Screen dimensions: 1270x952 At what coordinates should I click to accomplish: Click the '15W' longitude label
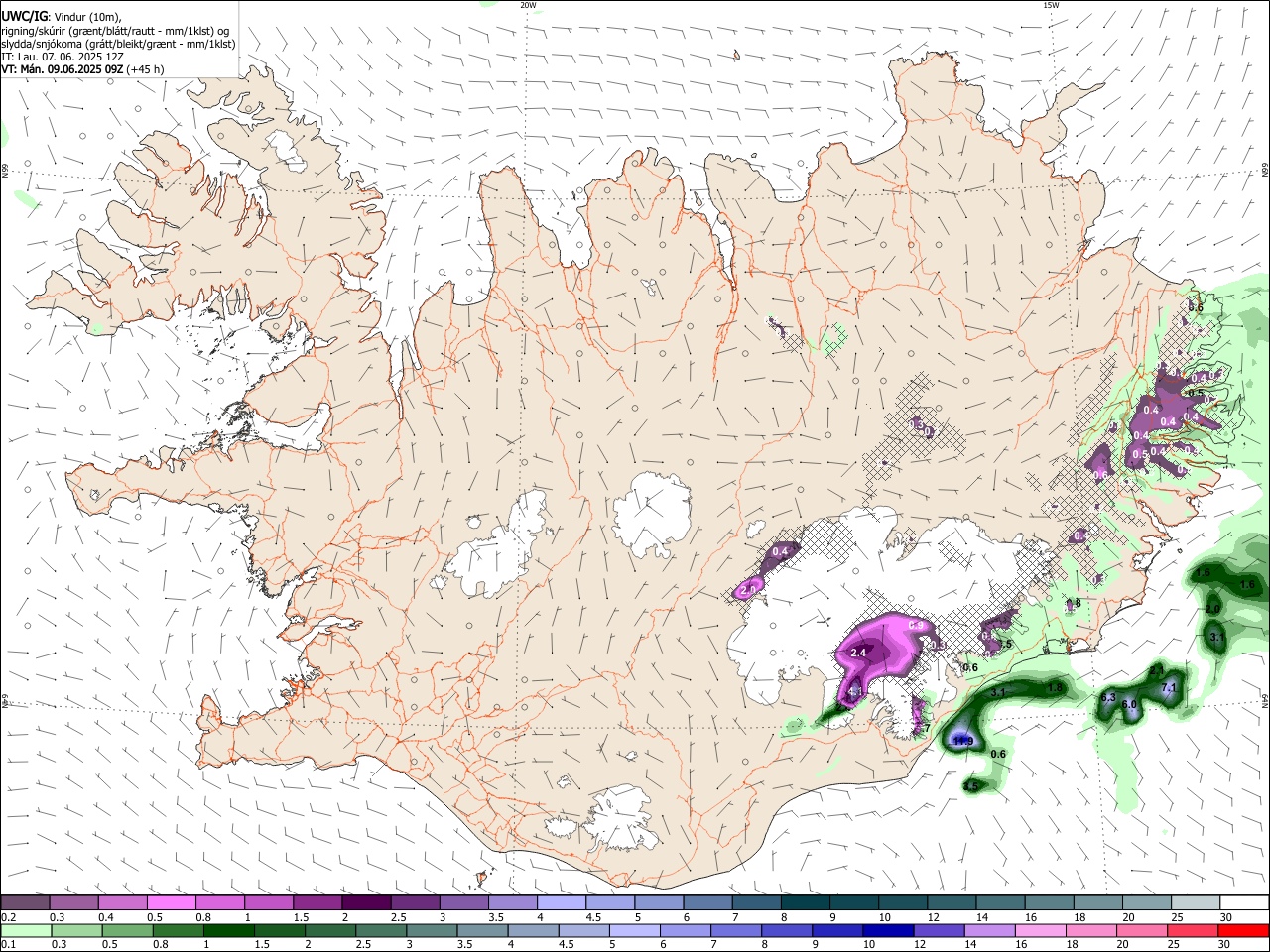pyautogui.click(x=1051, y=5)
